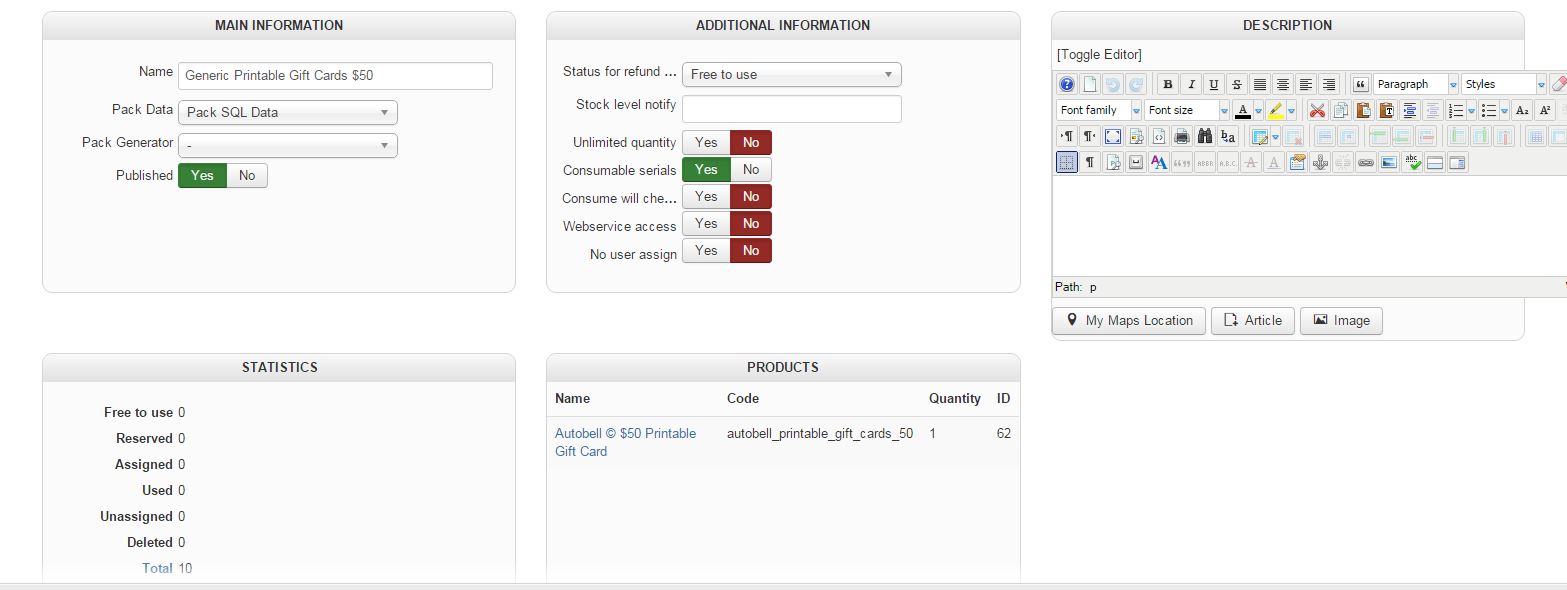Set Published to No

[247, 176]
